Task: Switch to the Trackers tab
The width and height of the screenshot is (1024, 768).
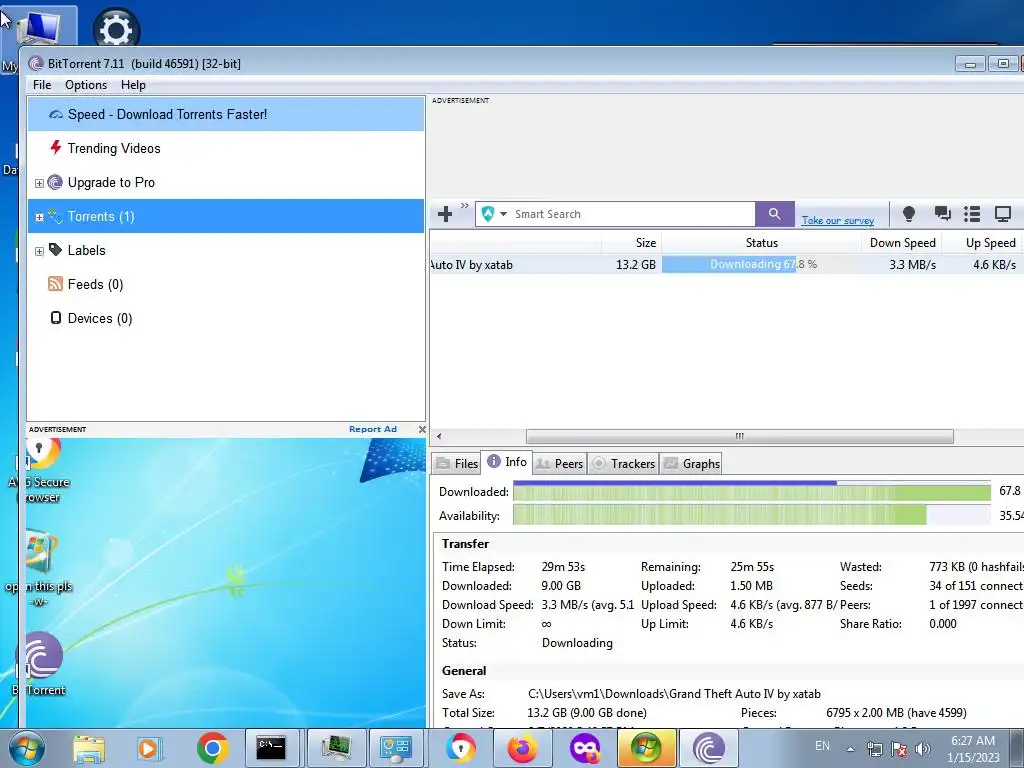Action: point(623,464)
